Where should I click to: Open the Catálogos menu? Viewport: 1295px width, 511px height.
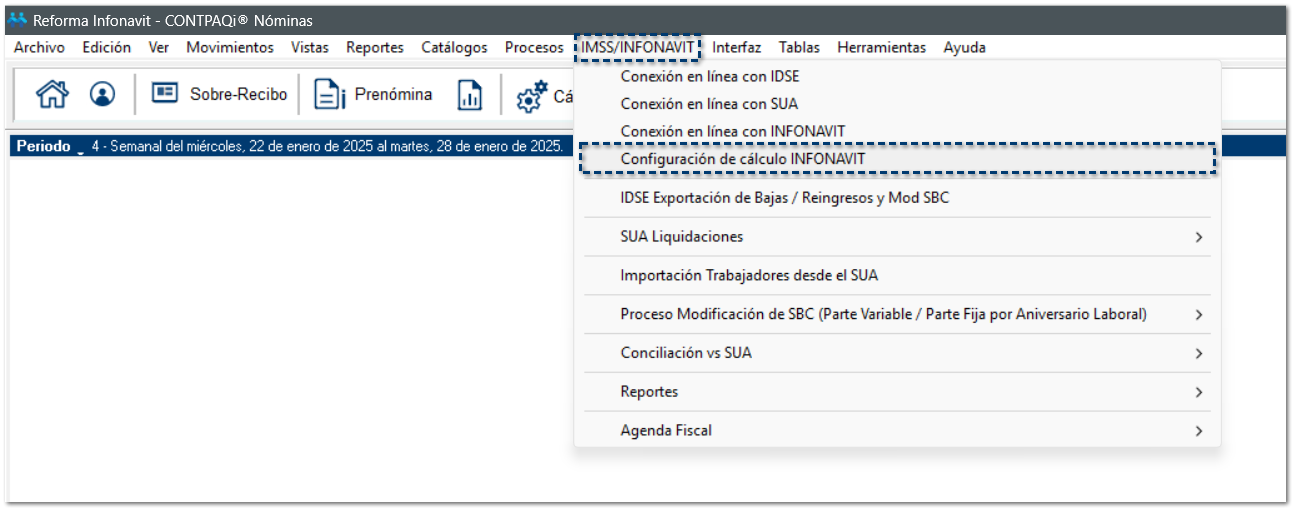454,47
